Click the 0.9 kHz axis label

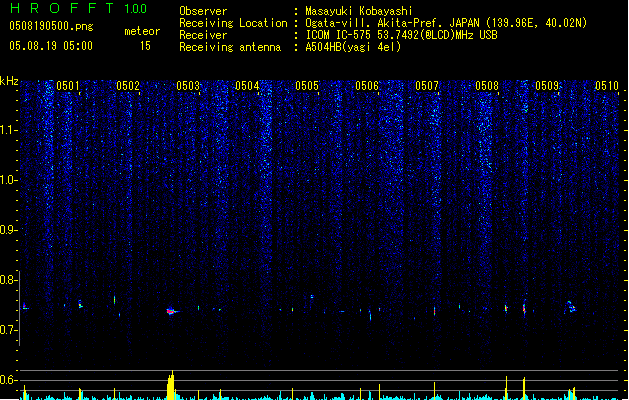pyautogui.click(x=9, y=230)
